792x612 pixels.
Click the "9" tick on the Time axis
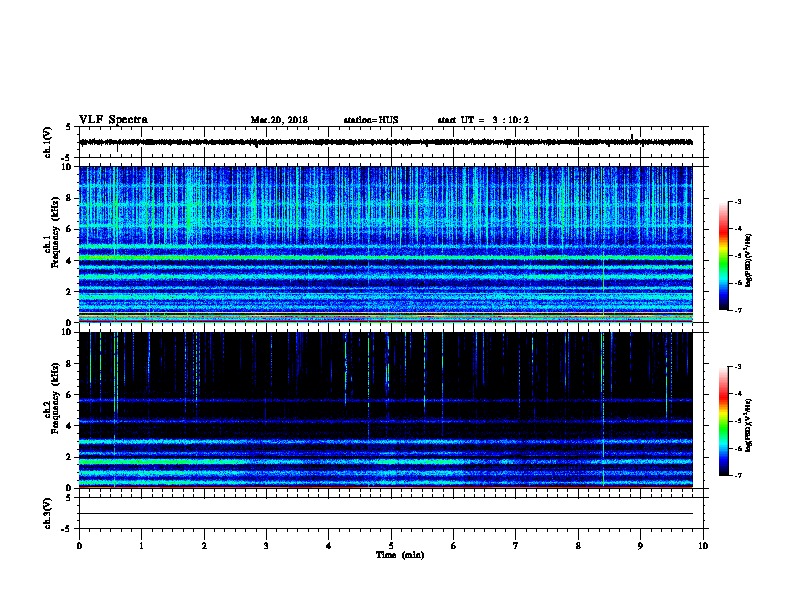(640, 546)
